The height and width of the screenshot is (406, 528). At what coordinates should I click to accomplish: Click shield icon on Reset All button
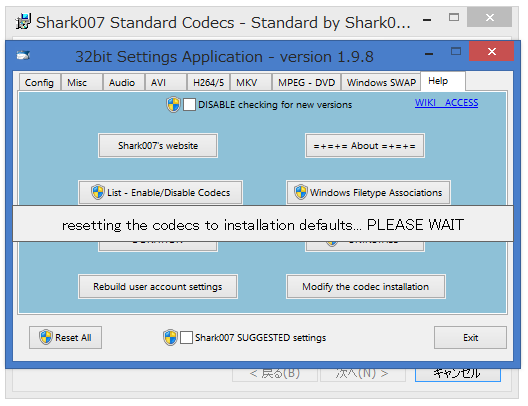46,337
